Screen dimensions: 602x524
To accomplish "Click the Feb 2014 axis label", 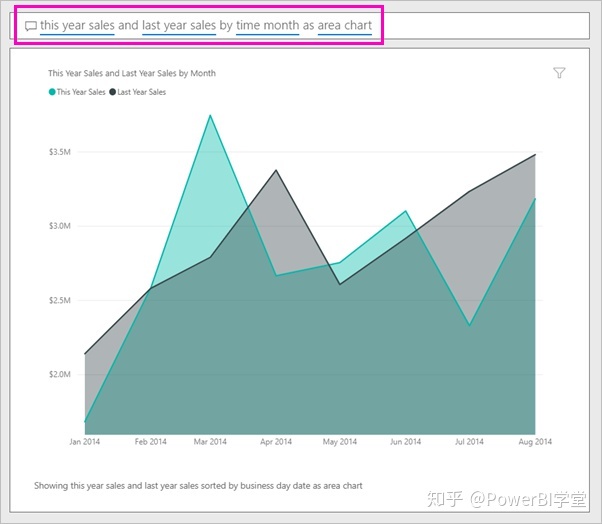I will point(150,441).
